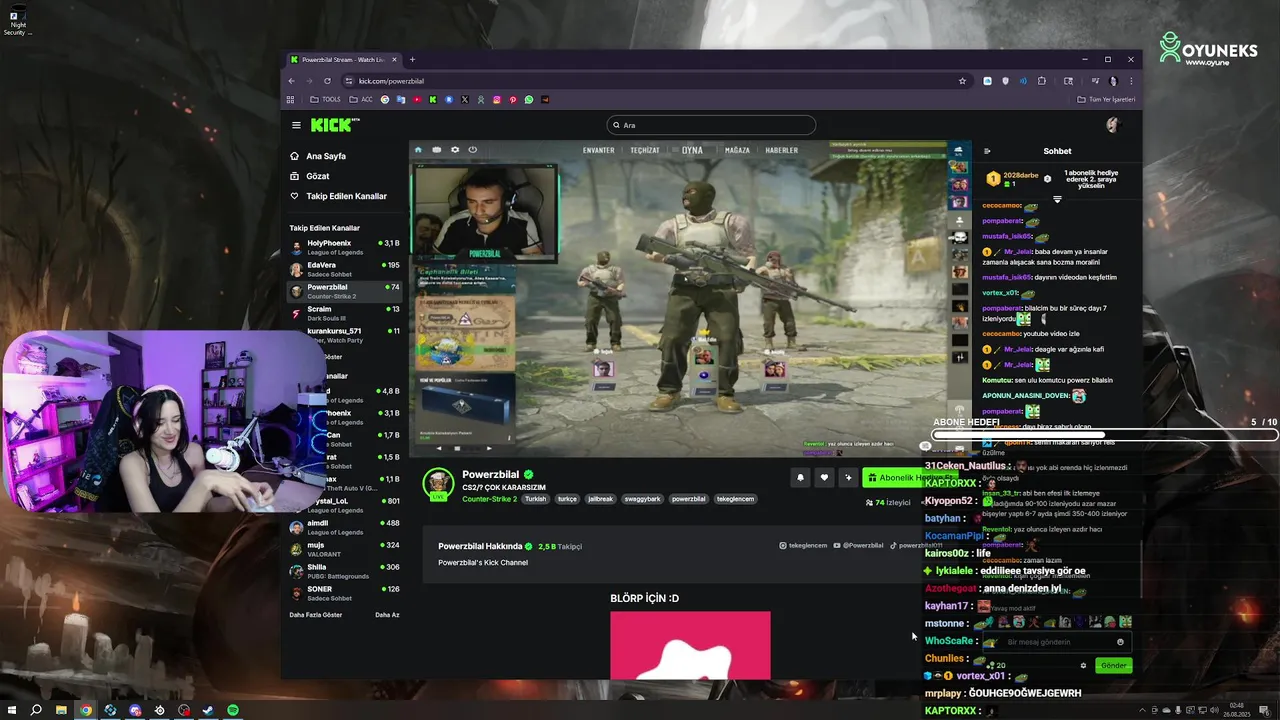Open the apps grid in bookmarks bar
This screenshot has width=1280, height=720.
click(291, 100)
